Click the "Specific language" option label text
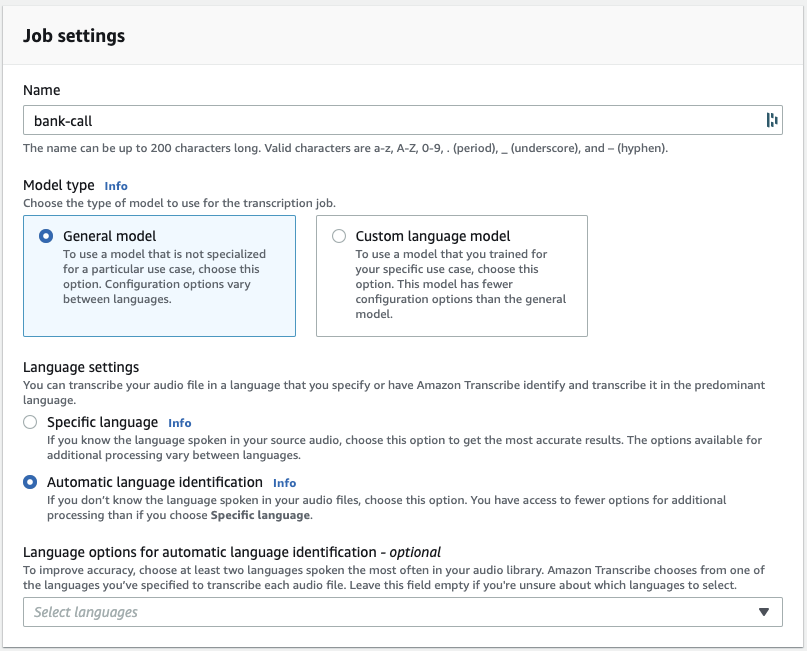This screenshot has width=807, height=651. (102, 422)
